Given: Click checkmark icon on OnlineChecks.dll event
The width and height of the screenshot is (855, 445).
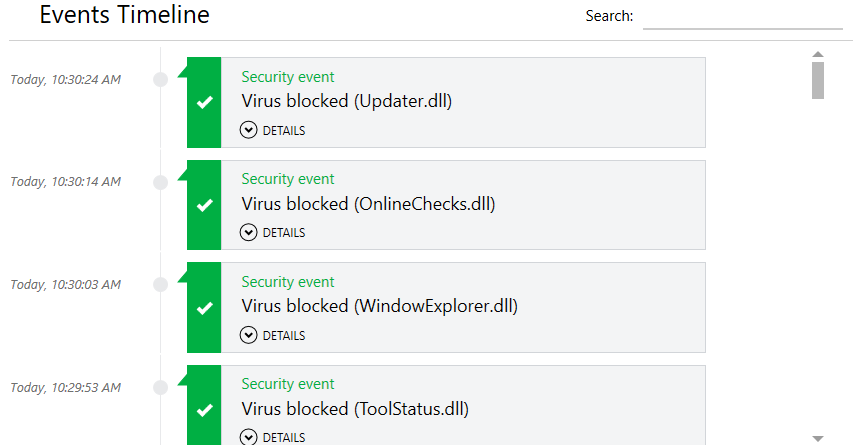Looking at the screenshot, I should [x=204, y=205].
